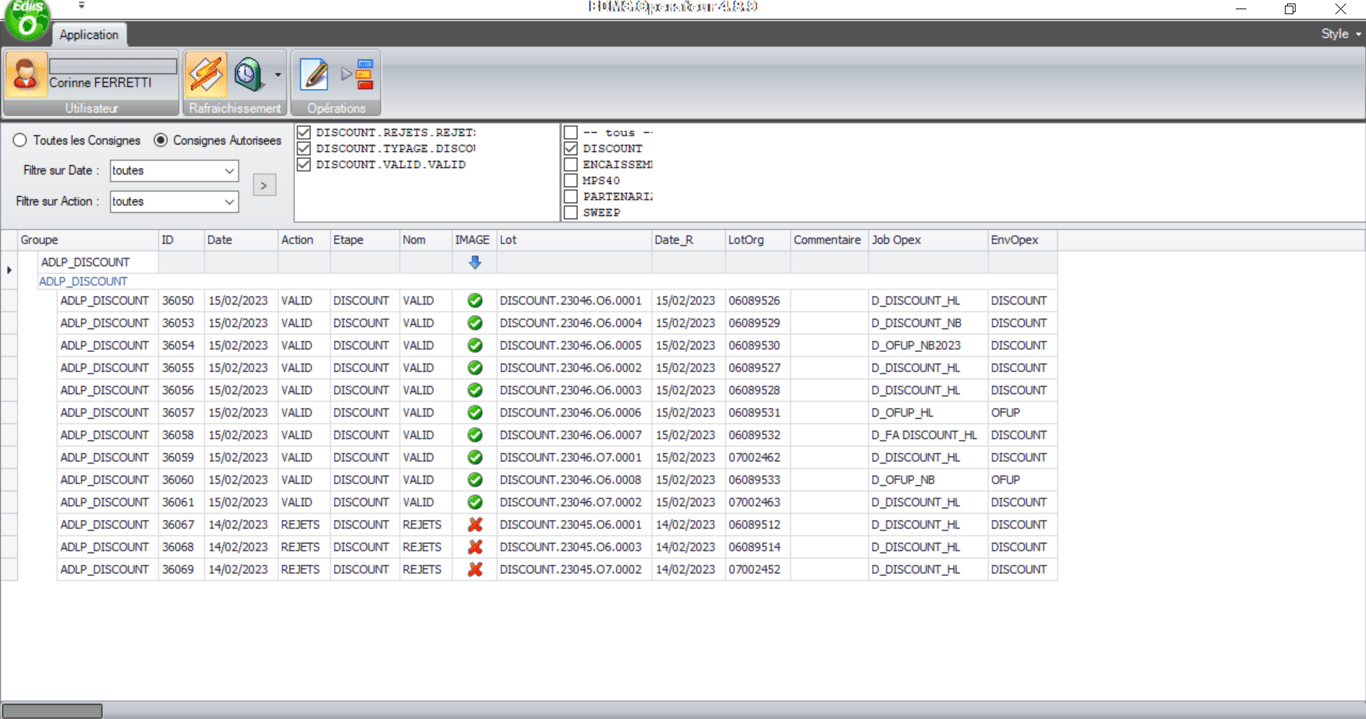
Task: Click the refresh pencil icon in Rafraichissement
Action: coord(206,75)
